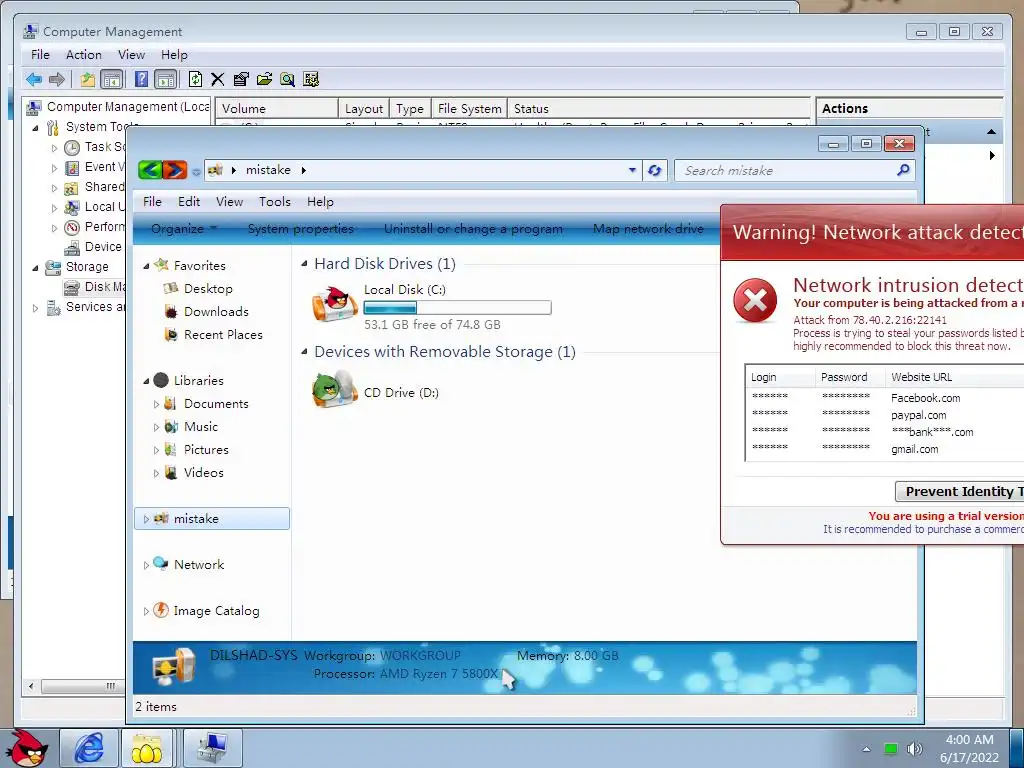This screenshot has height=768, width=1024.
Task: Open View menu in Computer Management
Action: click(x=131, y=55)
